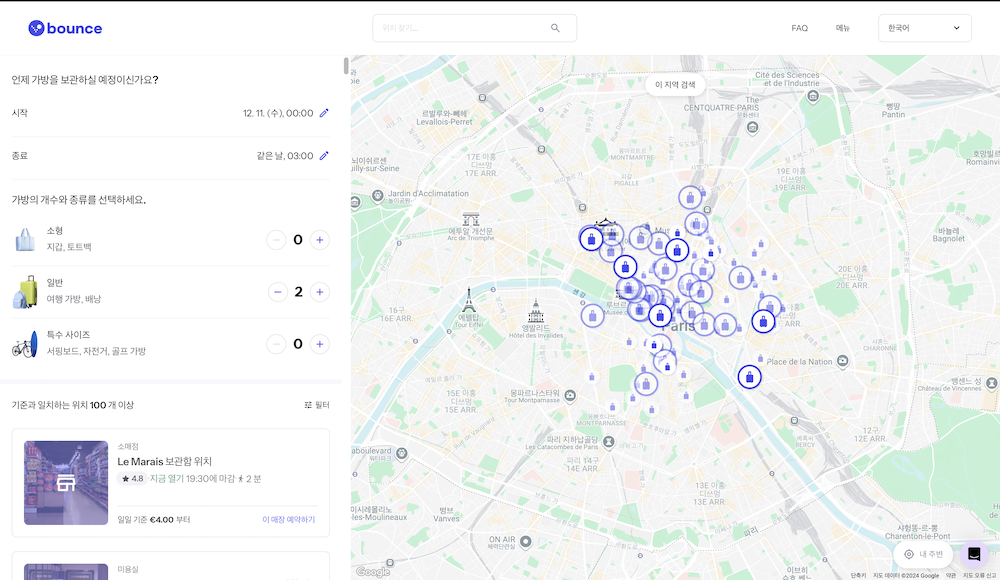Click the Cité des Sciences map marker
Screen dimensions: 1000x580
click(x=812, y=96)
